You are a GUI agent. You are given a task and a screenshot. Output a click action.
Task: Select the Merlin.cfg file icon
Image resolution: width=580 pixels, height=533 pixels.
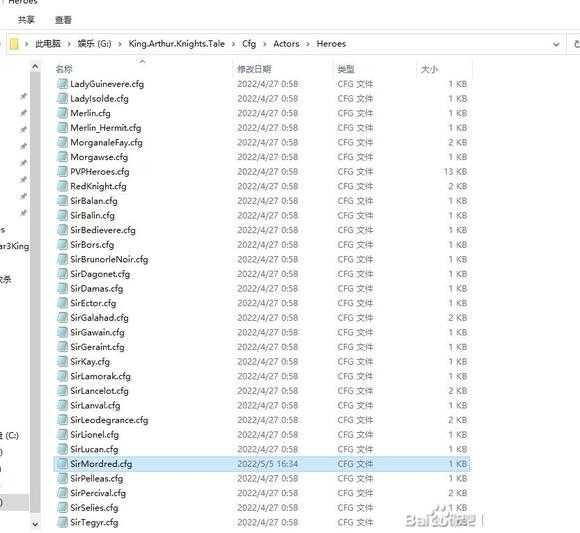pos(62,113)
